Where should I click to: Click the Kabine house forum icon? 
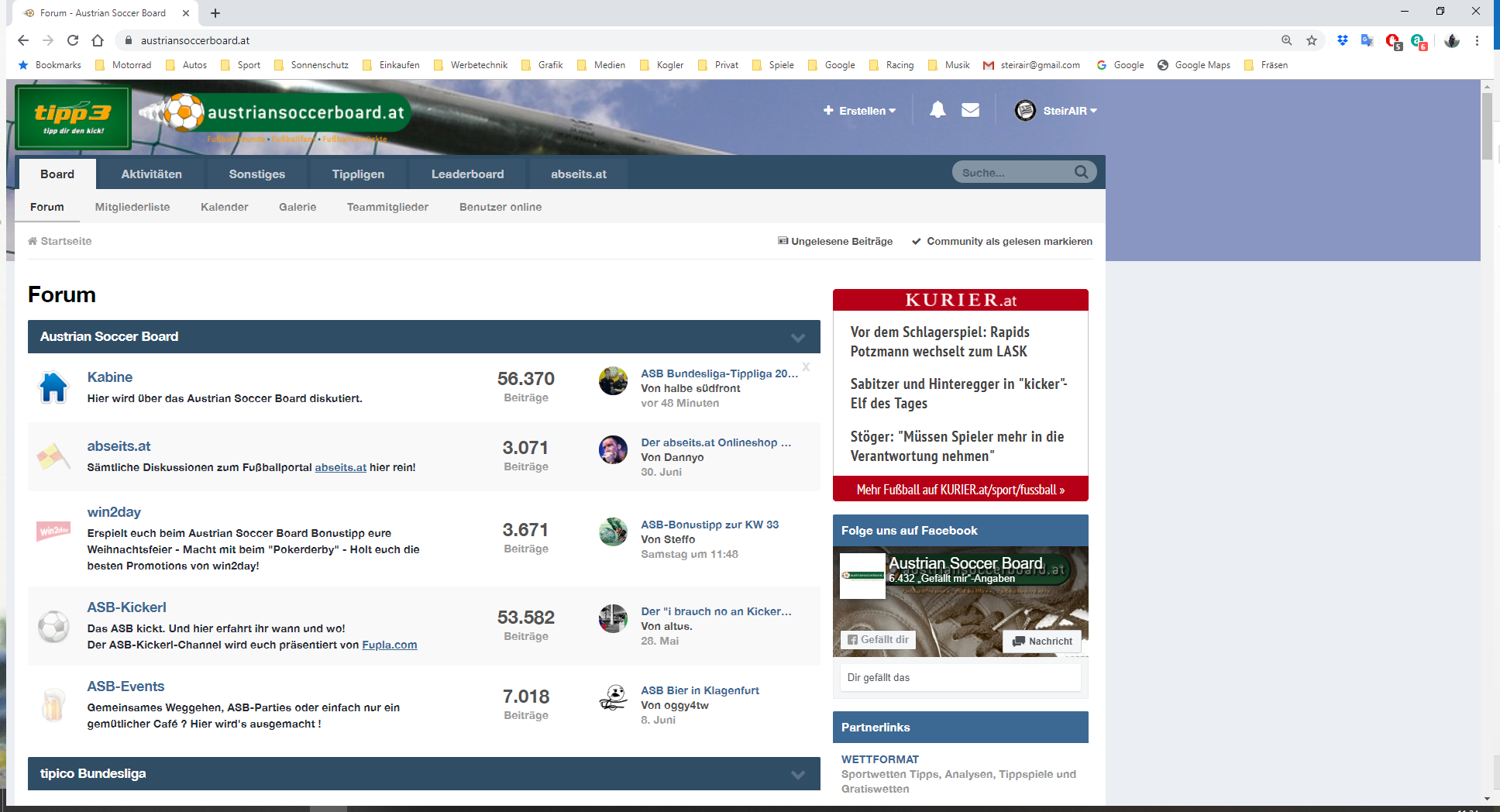pyautogui.click(x=53, y=387)
